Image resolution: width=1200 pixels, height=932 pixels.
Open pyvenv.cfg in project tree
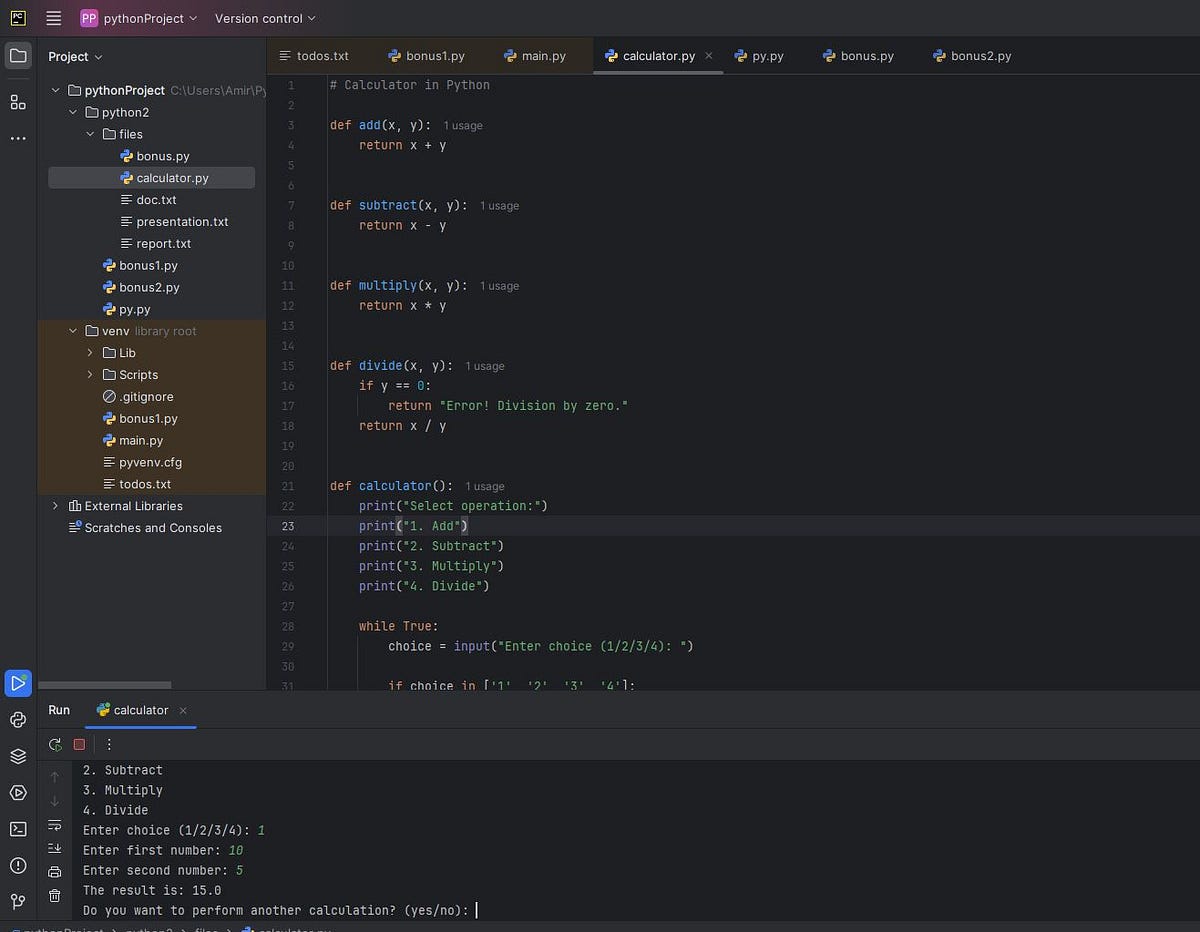pos(143,463)
